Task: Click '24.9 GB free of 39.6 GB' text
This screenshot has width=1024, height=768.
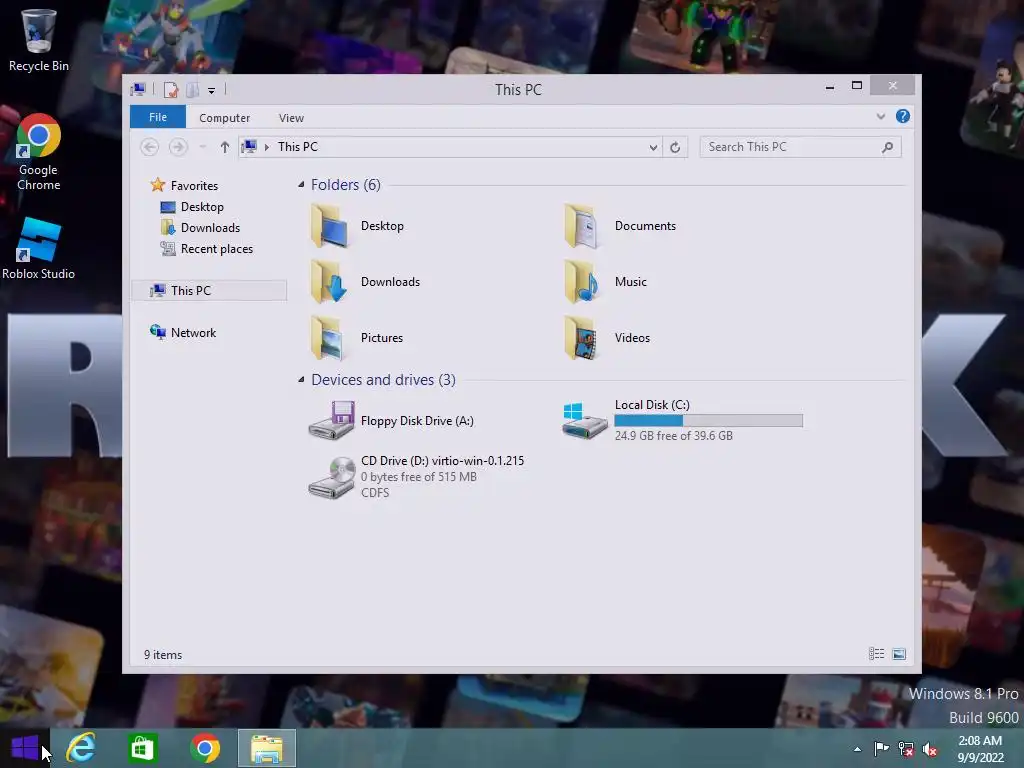Action: click(x=673, y=436)
